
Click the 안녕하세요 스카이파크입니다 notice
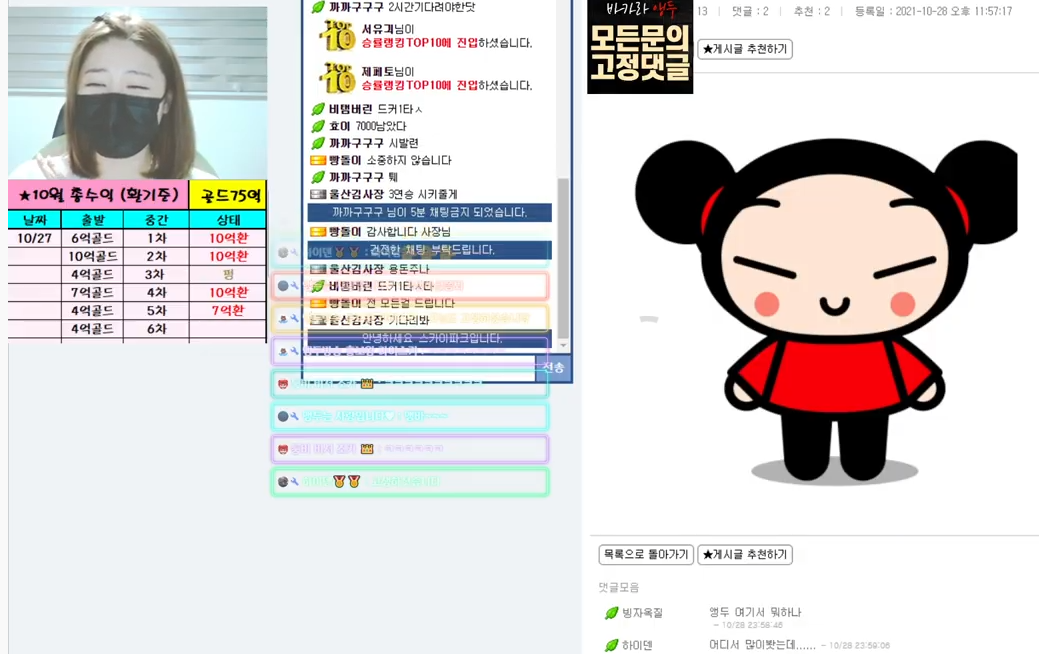pyautogui.click(x=429, y=339)
